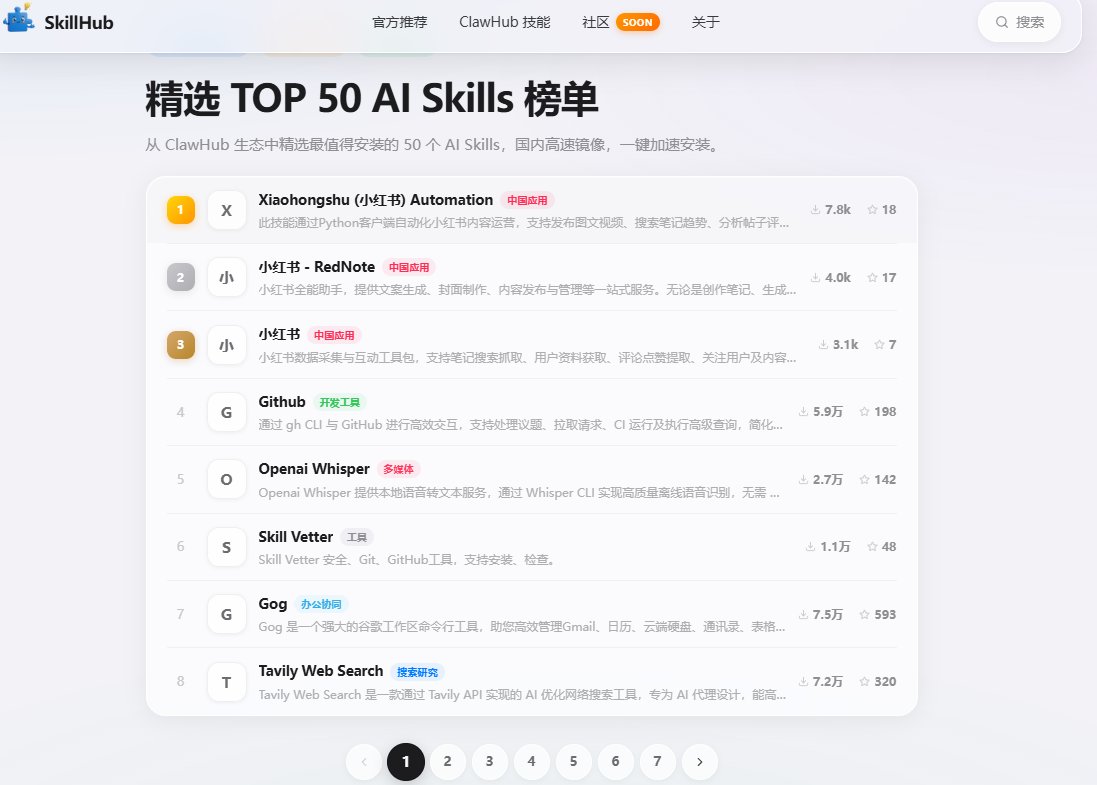Open the Xiaohongshu (小红书) Automation title

[376, 200]
